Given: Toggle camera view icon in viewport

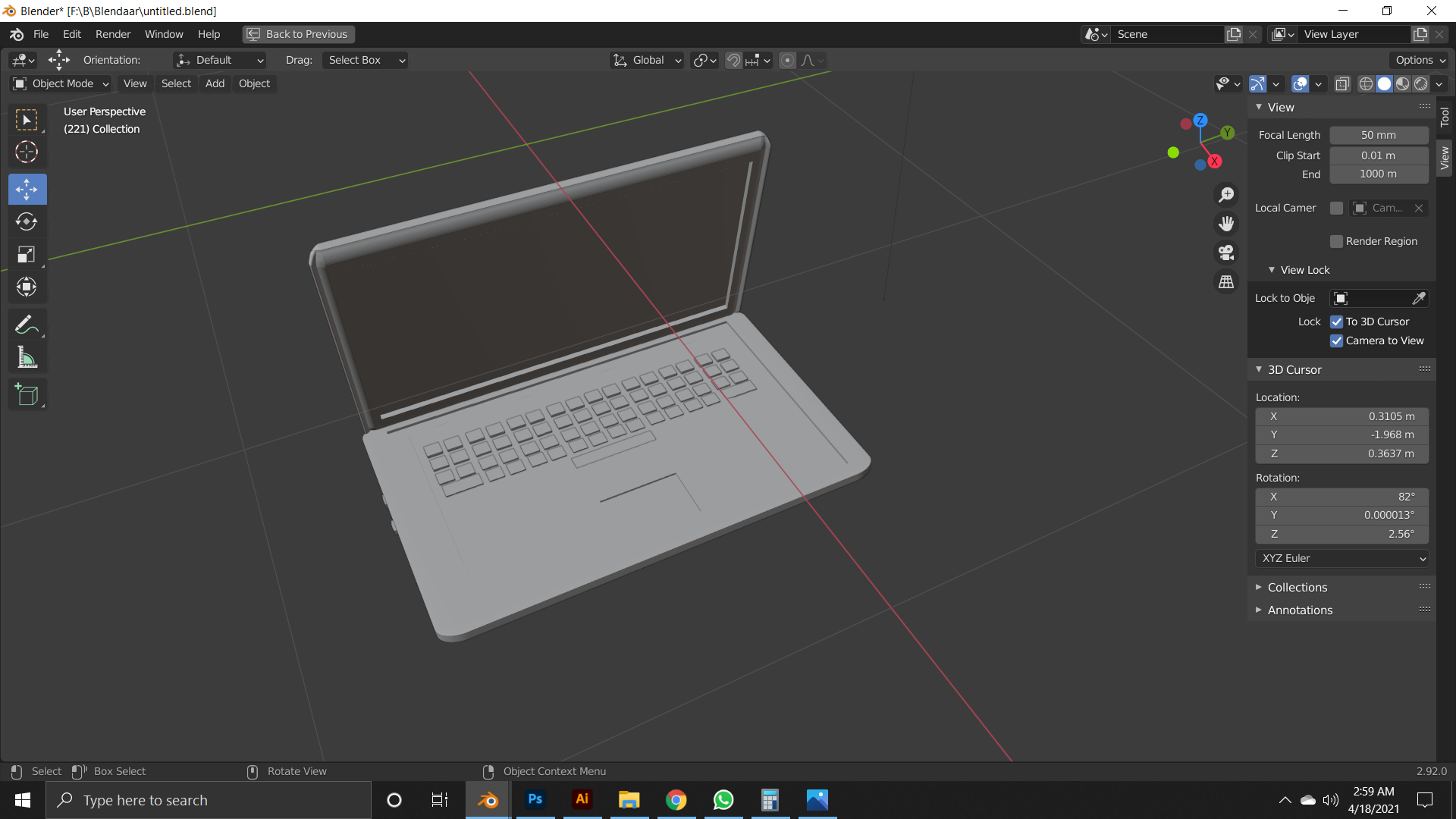Looking at the screenshot, I should click(1226, 253).
